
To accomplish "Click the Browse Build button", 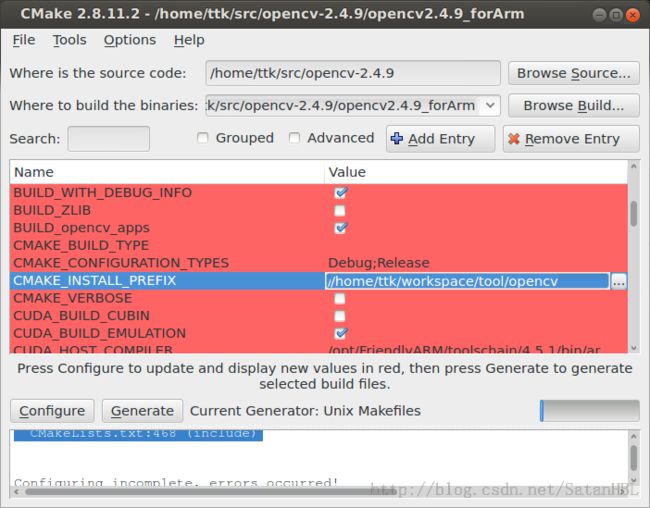I will tap(574, 106).
